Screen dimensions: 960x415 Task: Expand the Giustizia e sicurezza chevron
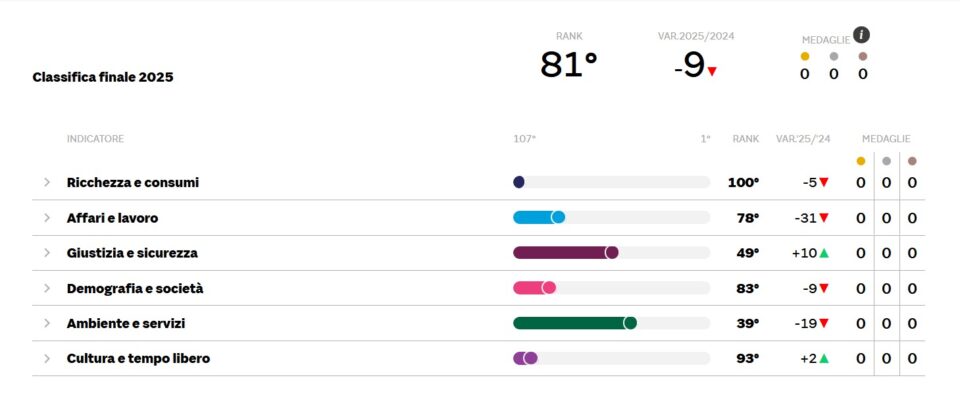(x=46, y=253)
